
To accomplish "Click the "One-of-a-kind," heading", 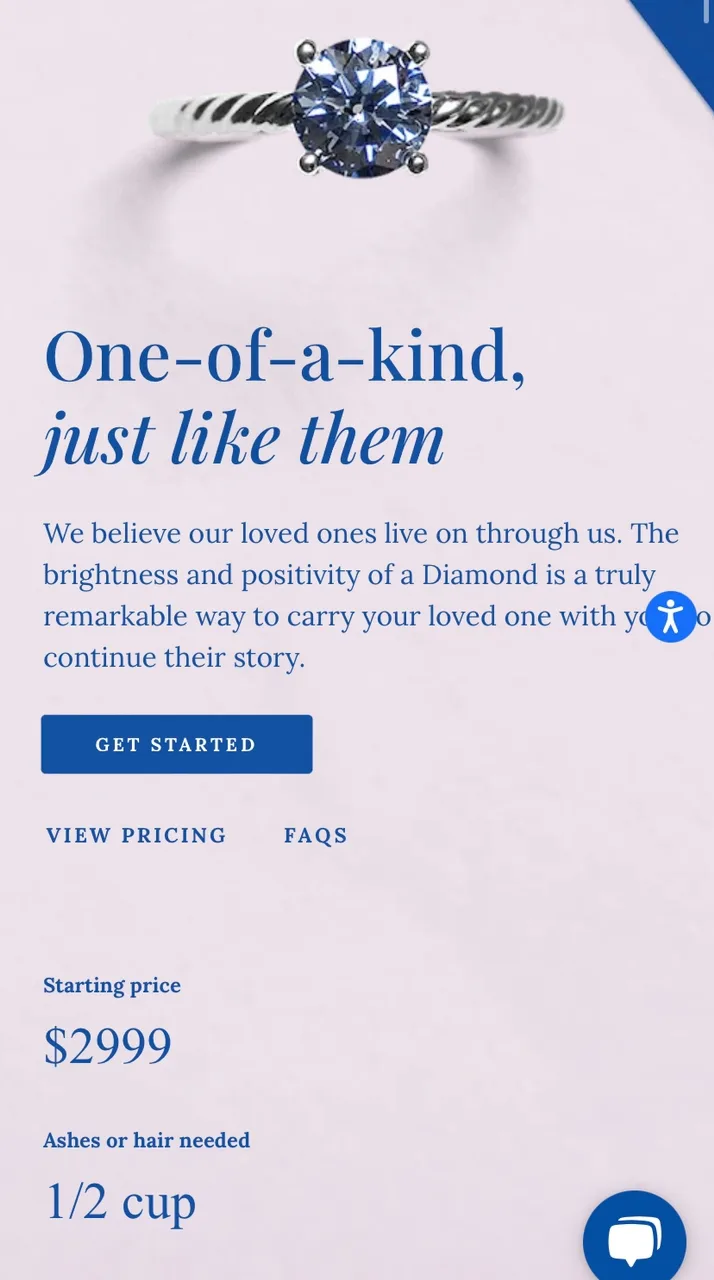I will click(x=284, y=357).
